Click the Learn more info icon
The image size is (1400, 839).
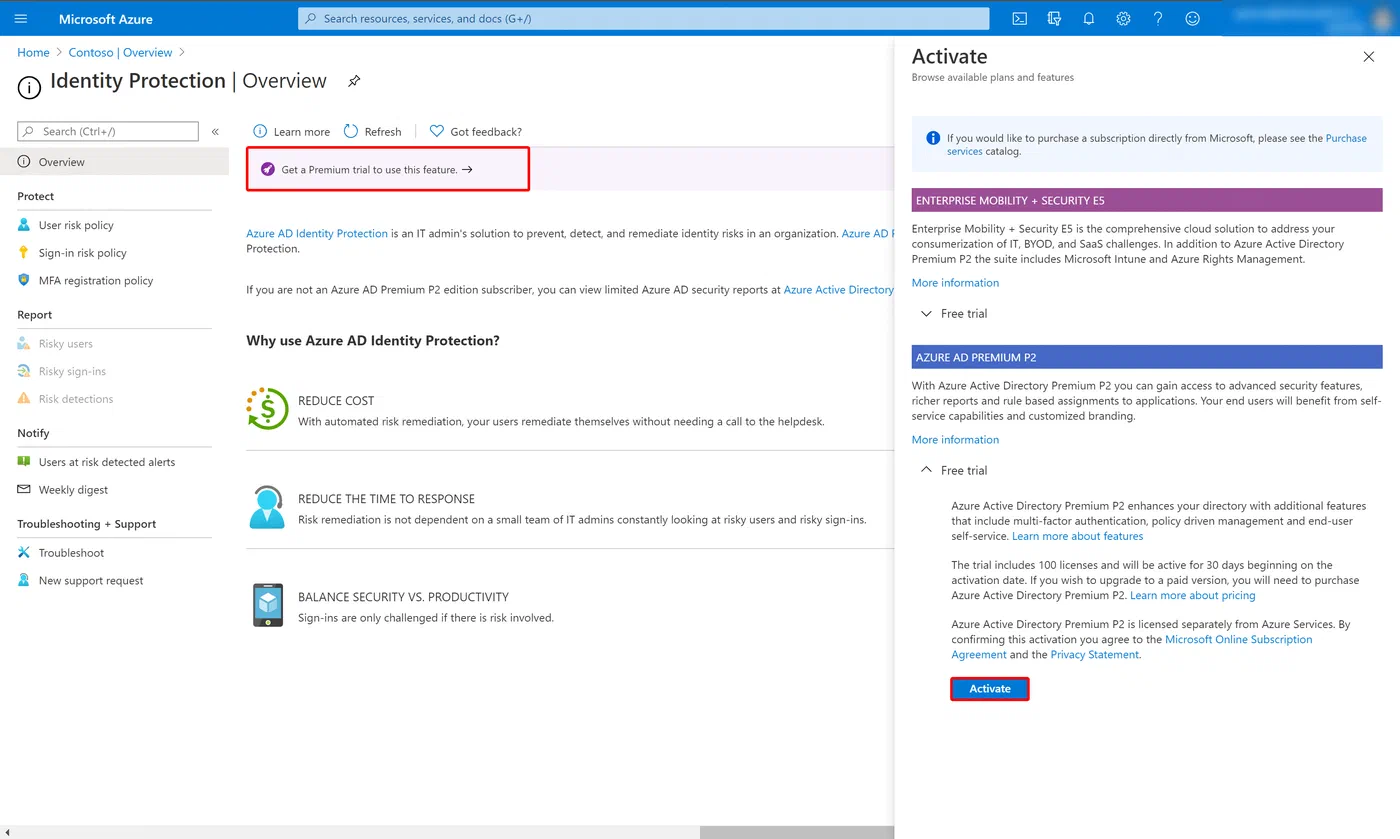coord(260,131)
